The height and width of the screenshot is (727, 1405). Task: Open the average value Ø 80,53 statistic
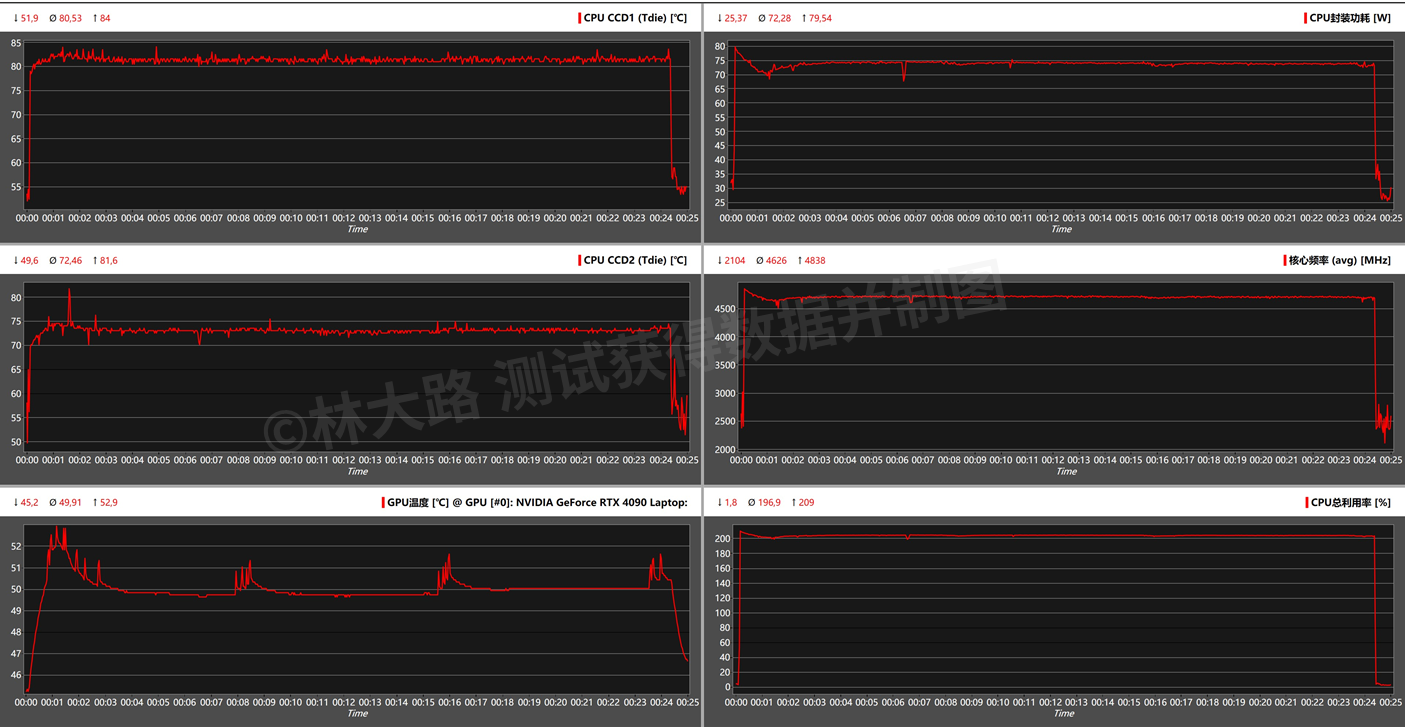tap(65, 17)
